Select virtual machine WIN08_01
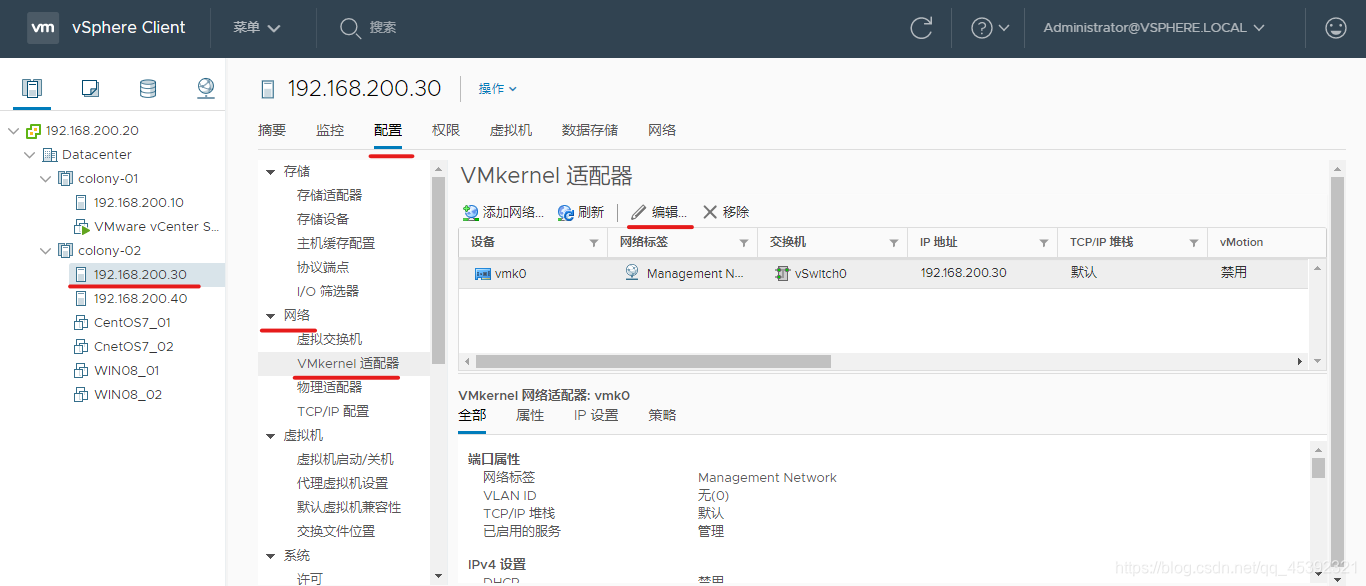1366x586 pixels. click(x=126, y=371)
